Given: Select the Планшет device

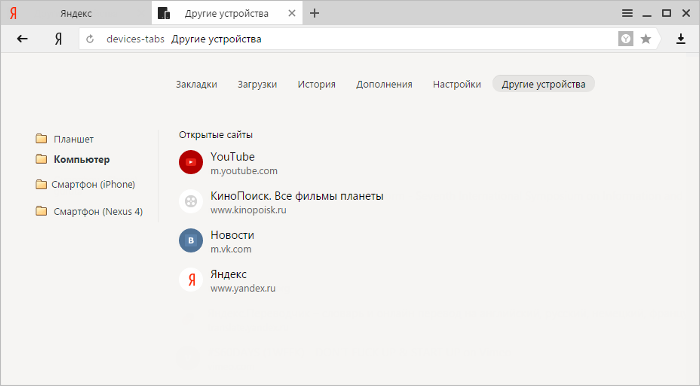Looking at the screenshot, I should [x=74, y=139].
